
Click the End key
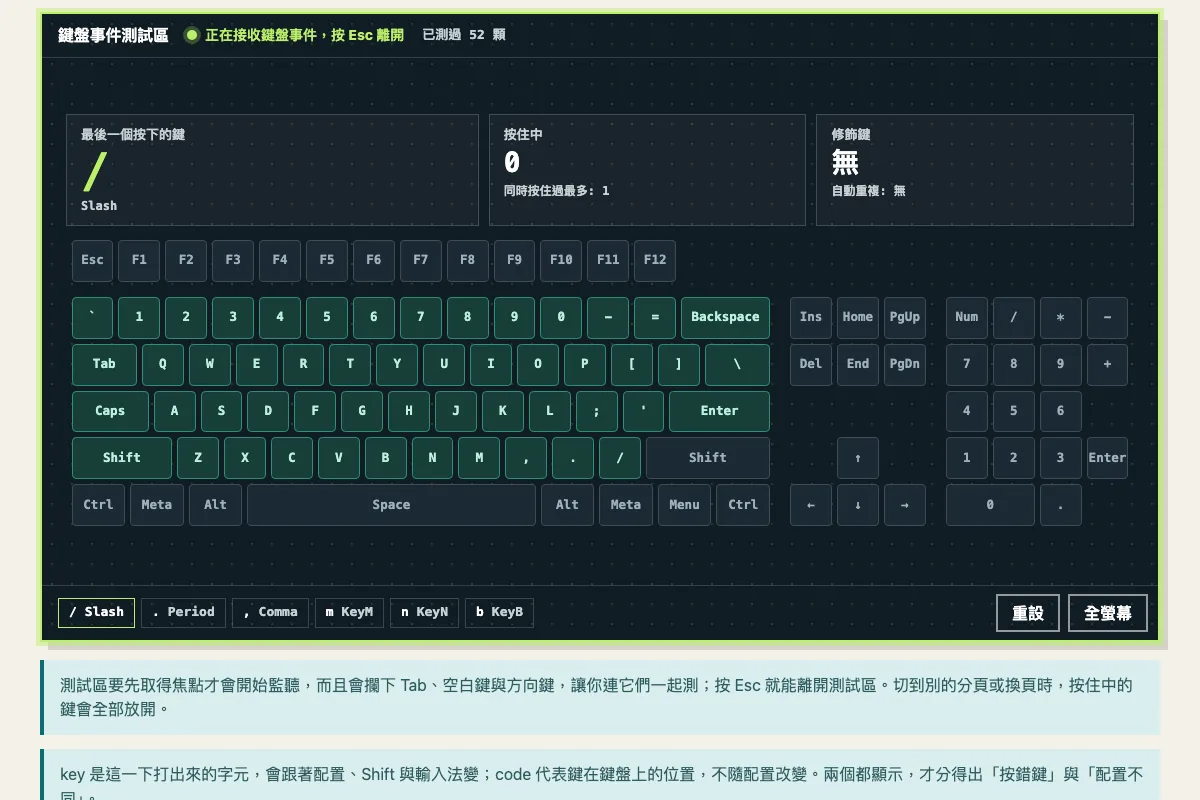858,364
